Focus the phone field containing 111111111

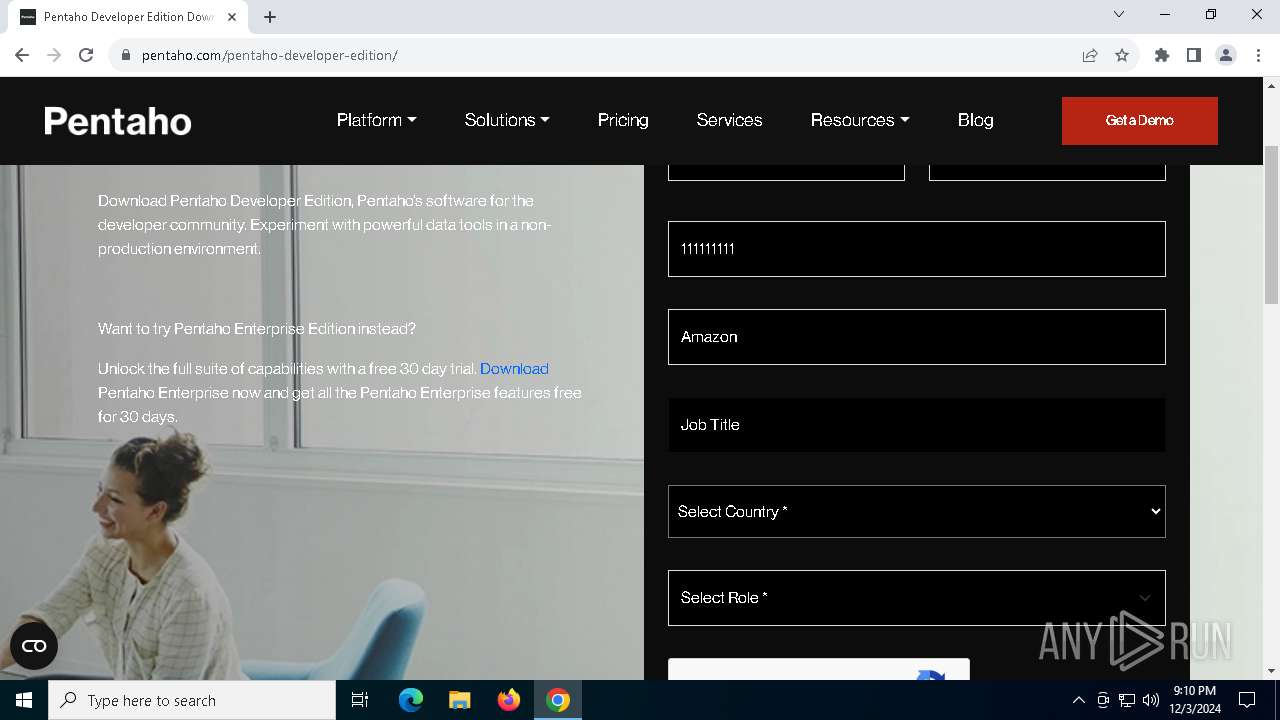(x=917, y=249)
